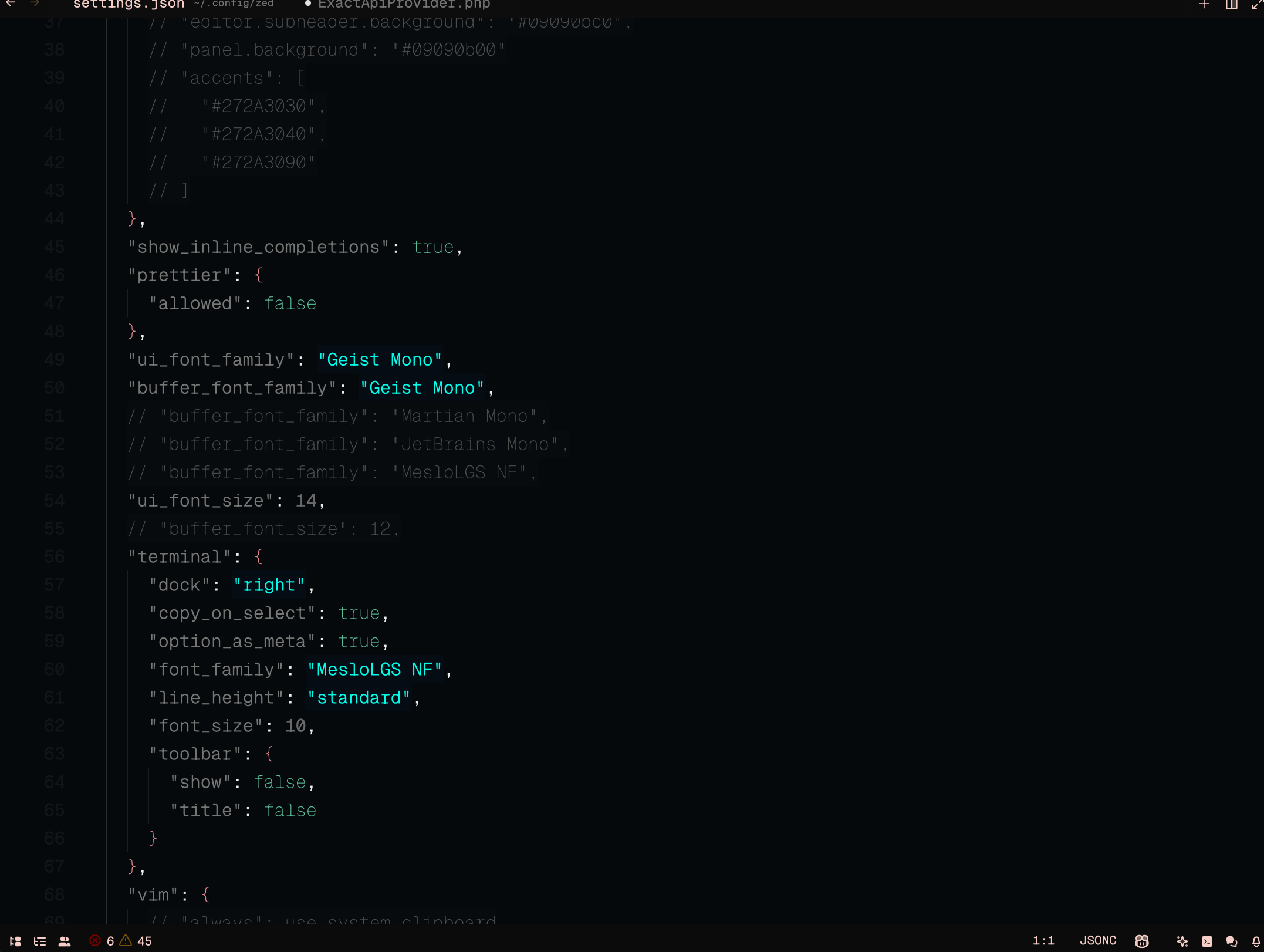The image size is (1264, 952).
Task: Click true after option_as_meta
Action: pyautogui.click(x=359, y=642)
